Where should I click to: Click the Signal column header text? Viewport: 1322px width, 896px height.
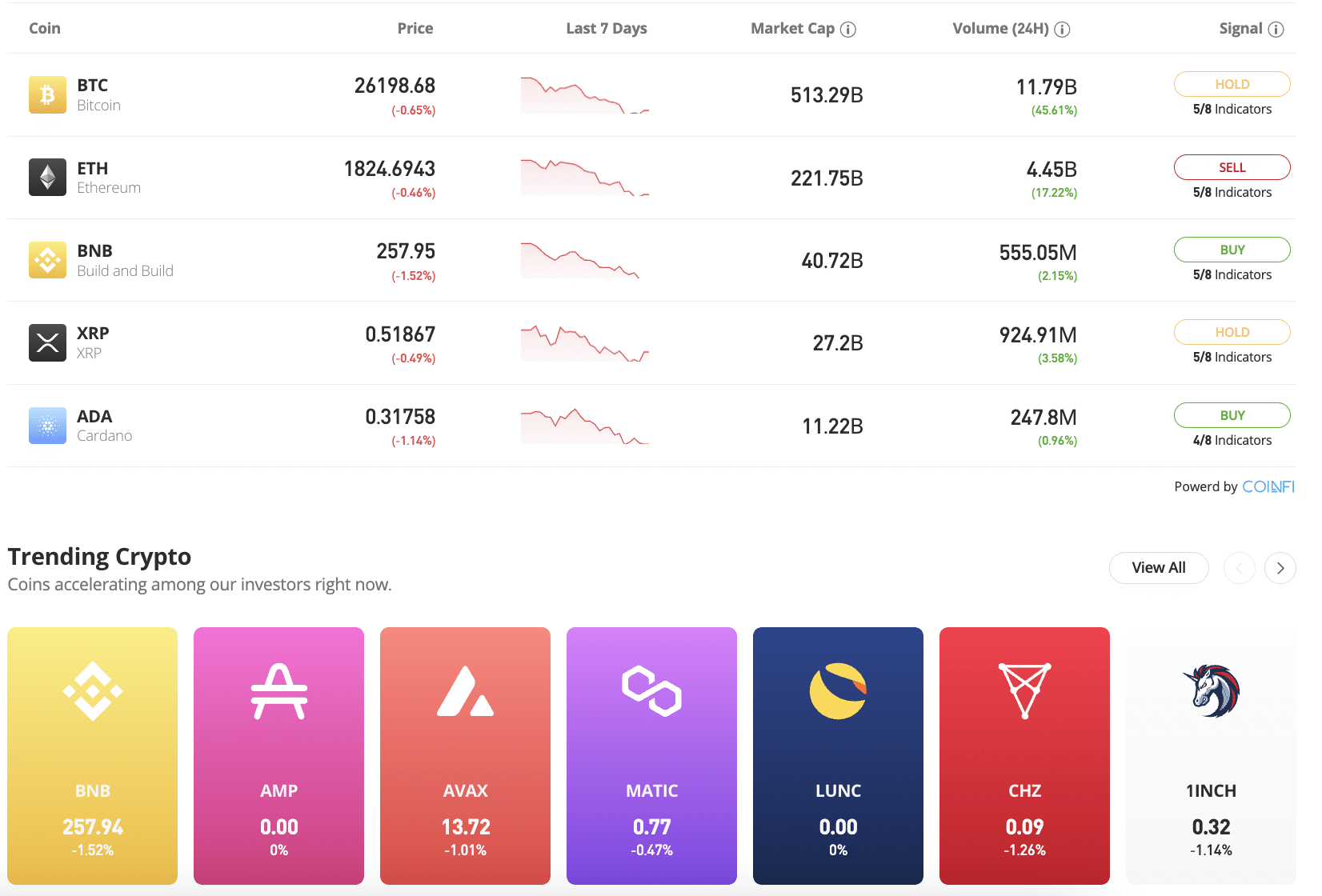click(1240, 29)
